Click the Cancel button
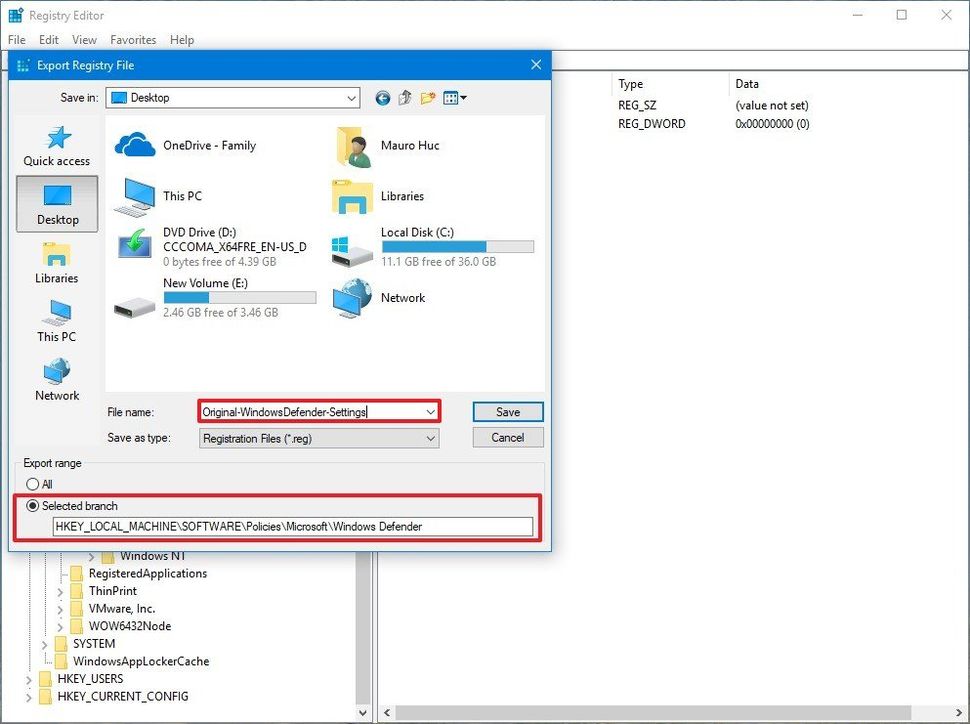Image resolution: width=970 pixels, height=724 pixels. 507,437
